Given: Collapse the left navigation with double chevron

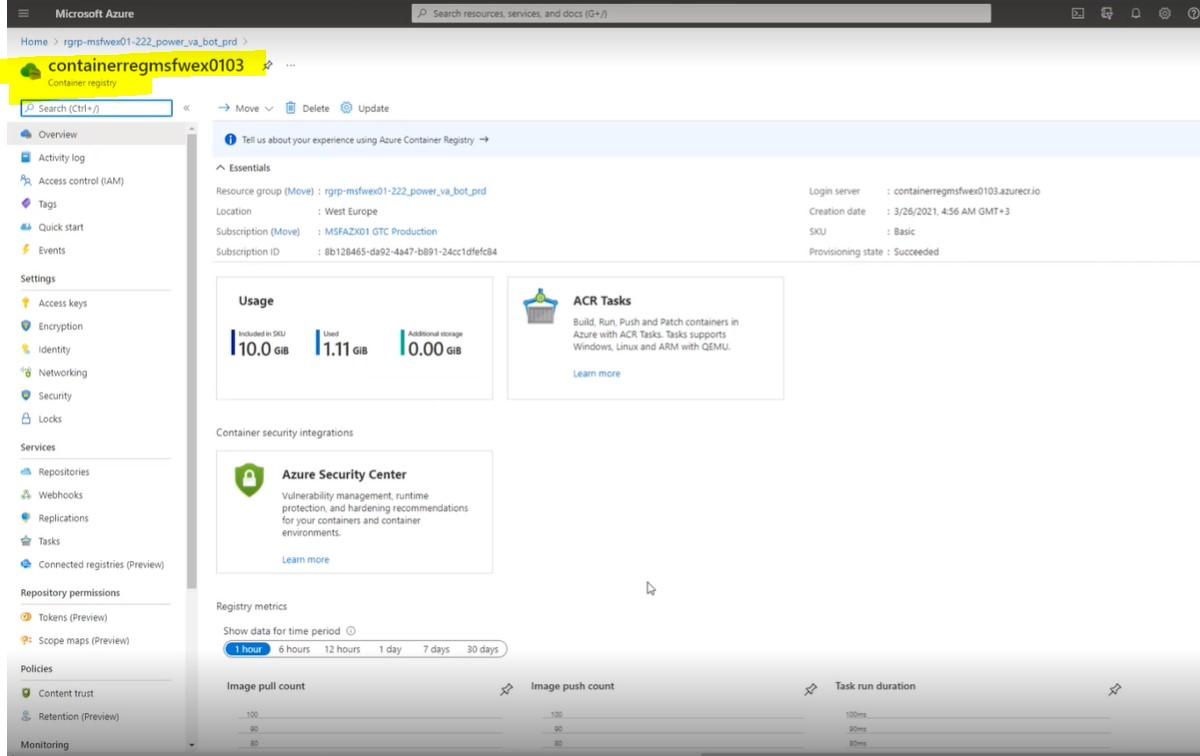Looking at the screenshot, I should pos(186,108).
